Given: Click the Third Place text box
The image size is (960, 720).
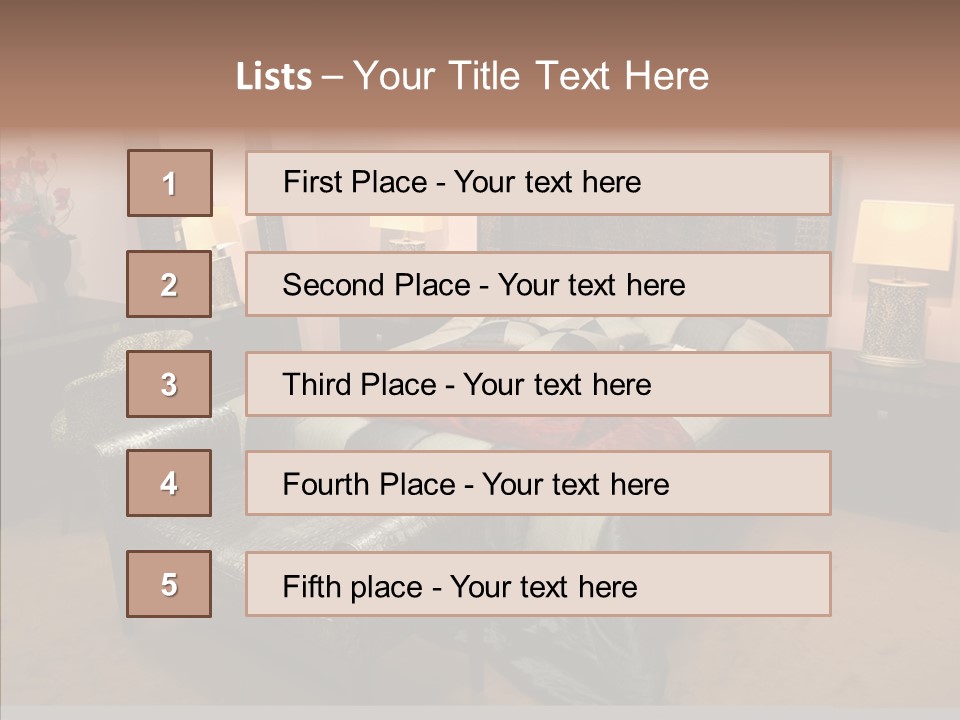Looking at the screenshot, I should pyautogui.click(x=538, y=384).
